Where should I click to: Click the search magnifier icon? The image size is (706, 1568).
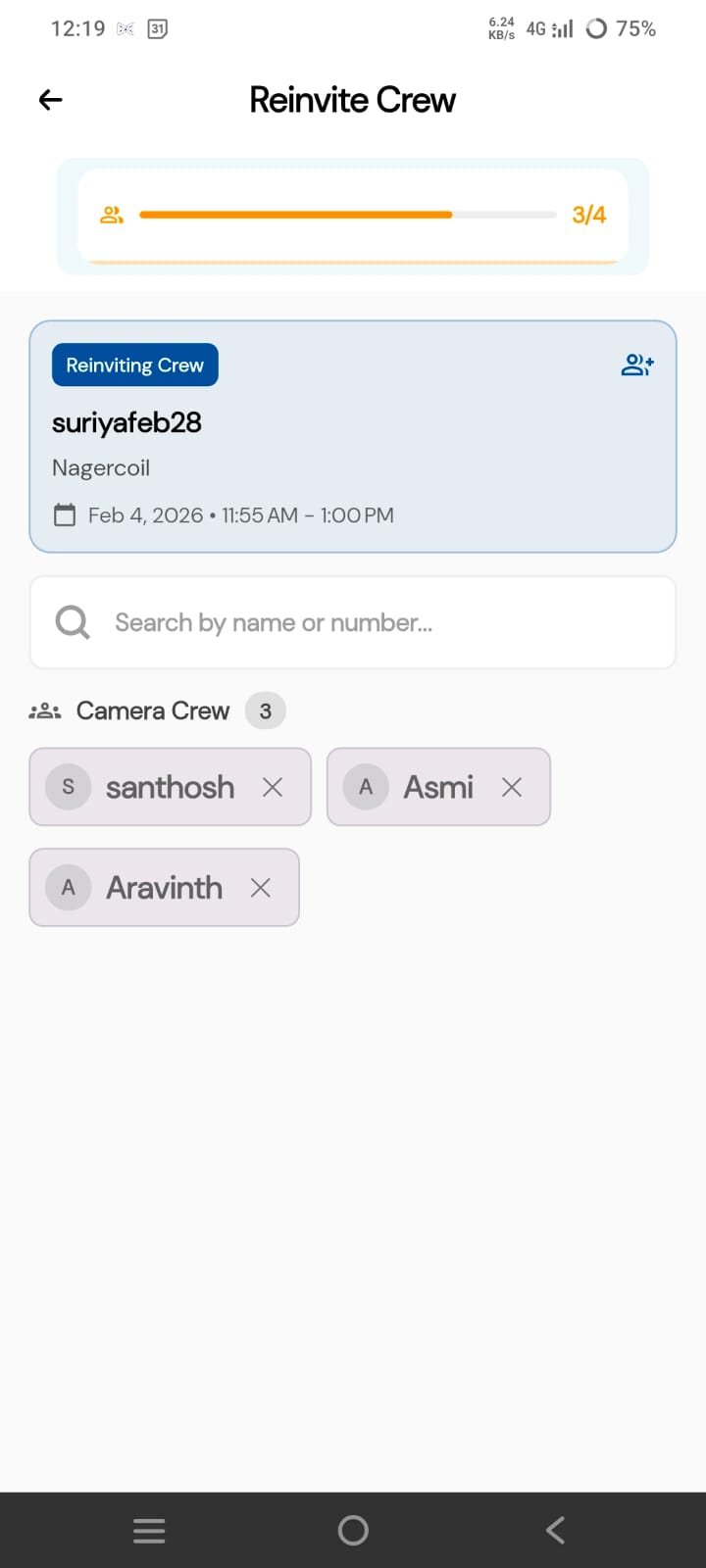click(x=73, y=622)
